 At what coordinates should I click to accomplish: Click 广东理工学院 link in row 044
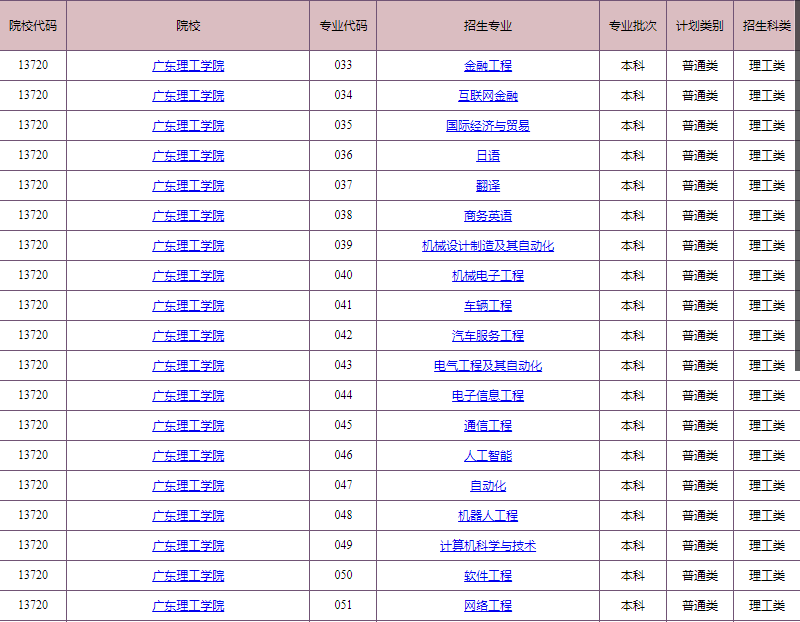click(188, 396)
